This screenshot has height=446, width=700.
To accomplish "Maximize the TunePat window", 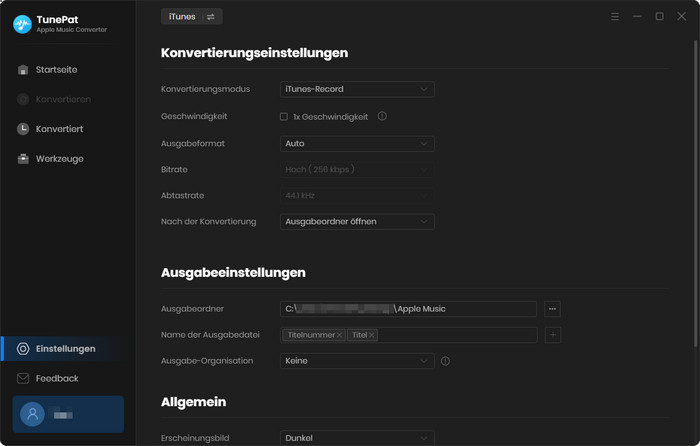I will (659, 17).
